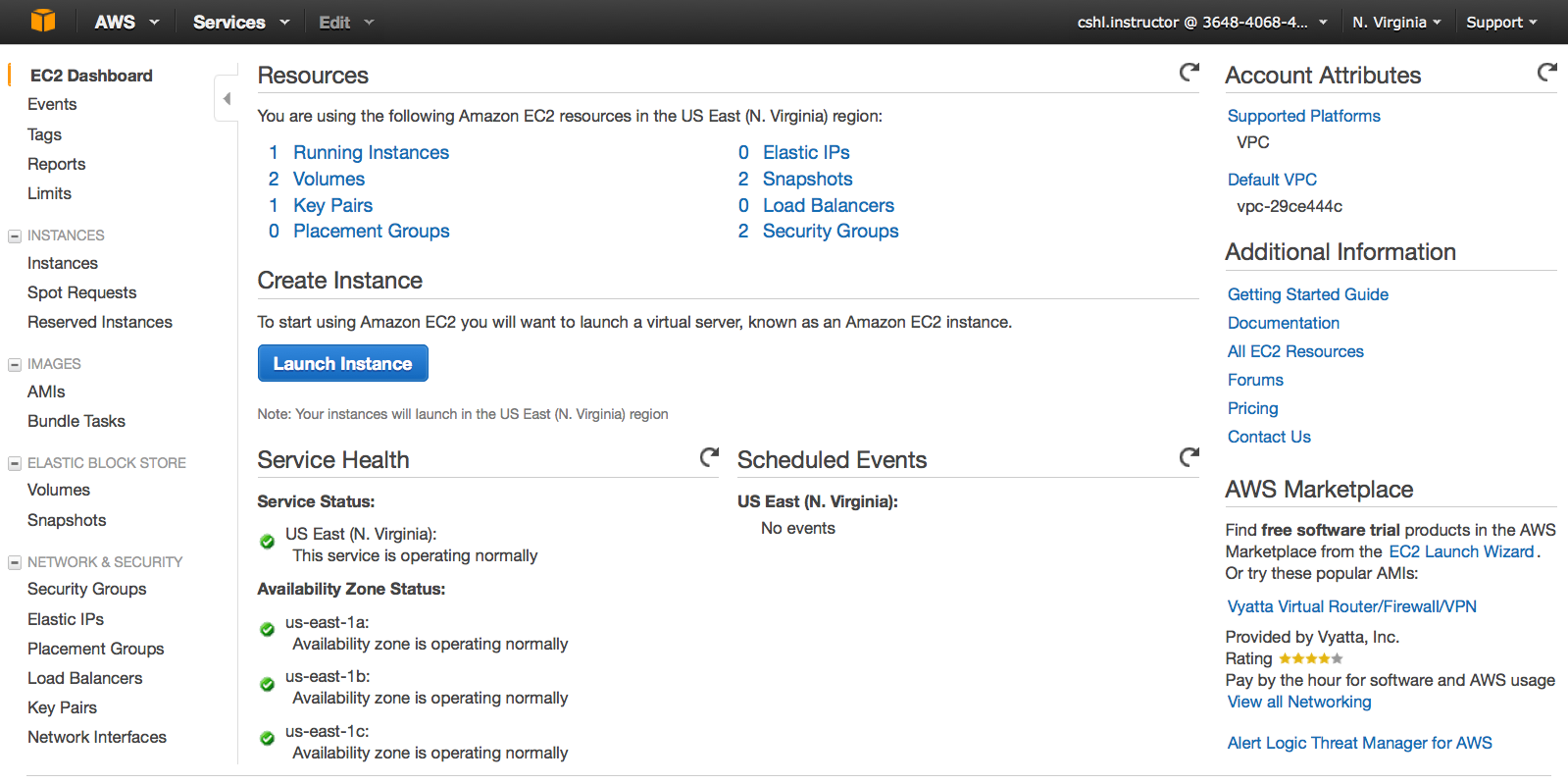This screenshot has width=1568, height=784.
Task: Open Volumes in the sidebar
Action: pos(59,490)
